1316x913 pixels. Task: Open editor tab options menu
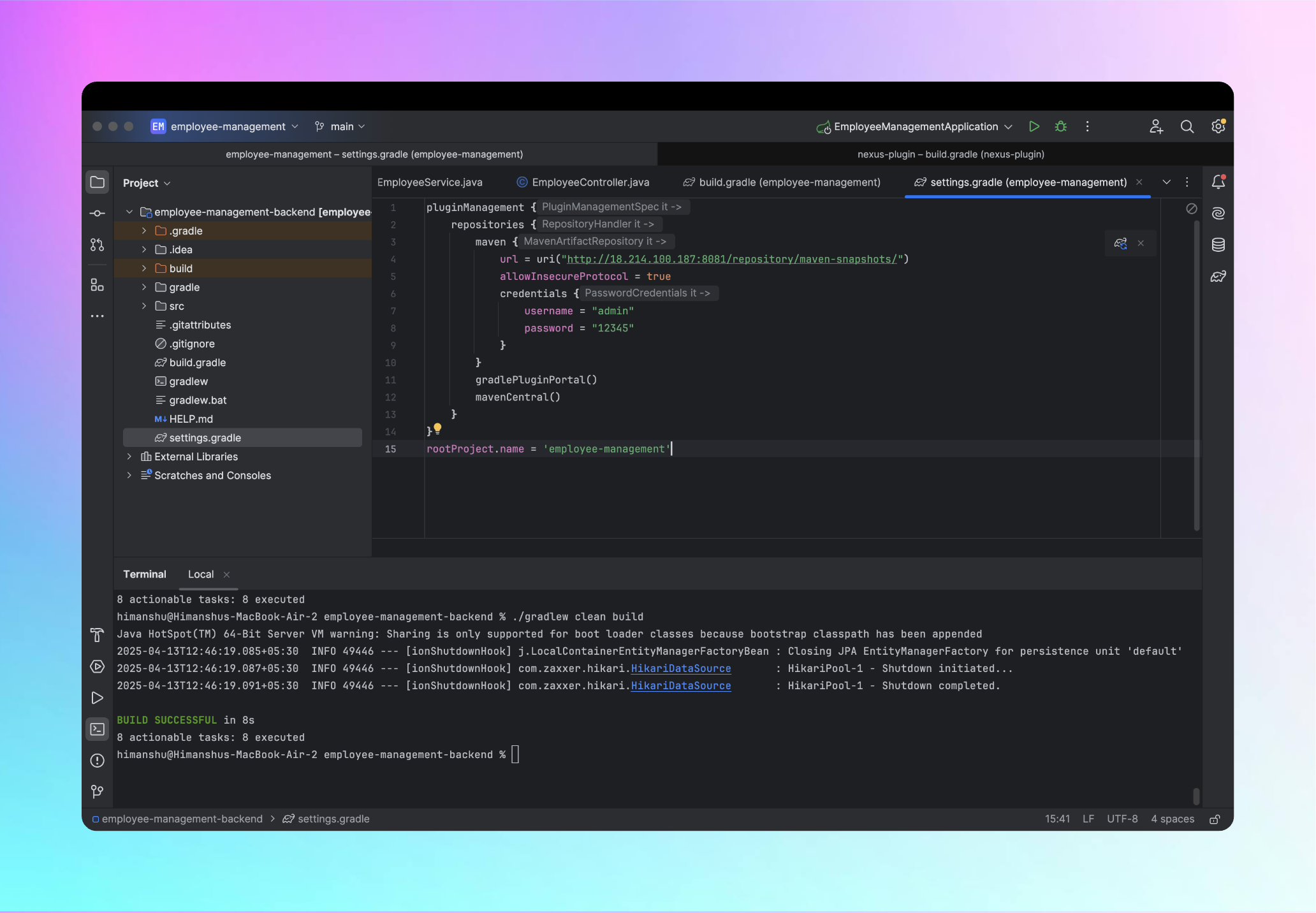[1187, 182]
